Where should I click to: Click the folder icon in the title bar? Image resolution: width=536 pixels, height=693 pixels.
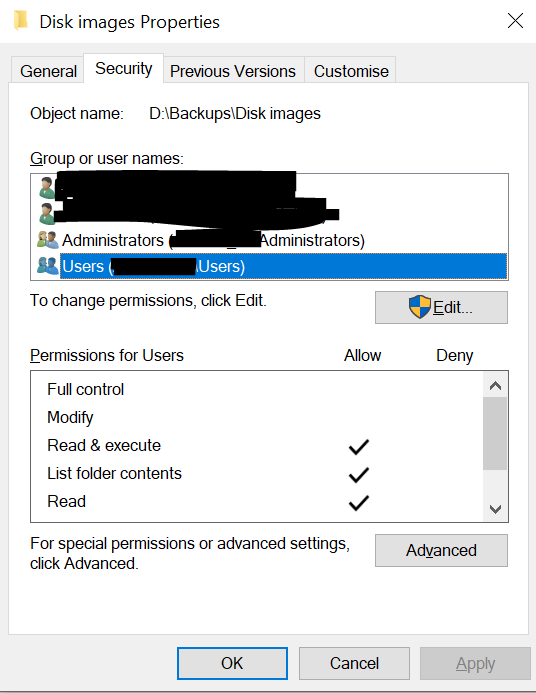point(20,21)
